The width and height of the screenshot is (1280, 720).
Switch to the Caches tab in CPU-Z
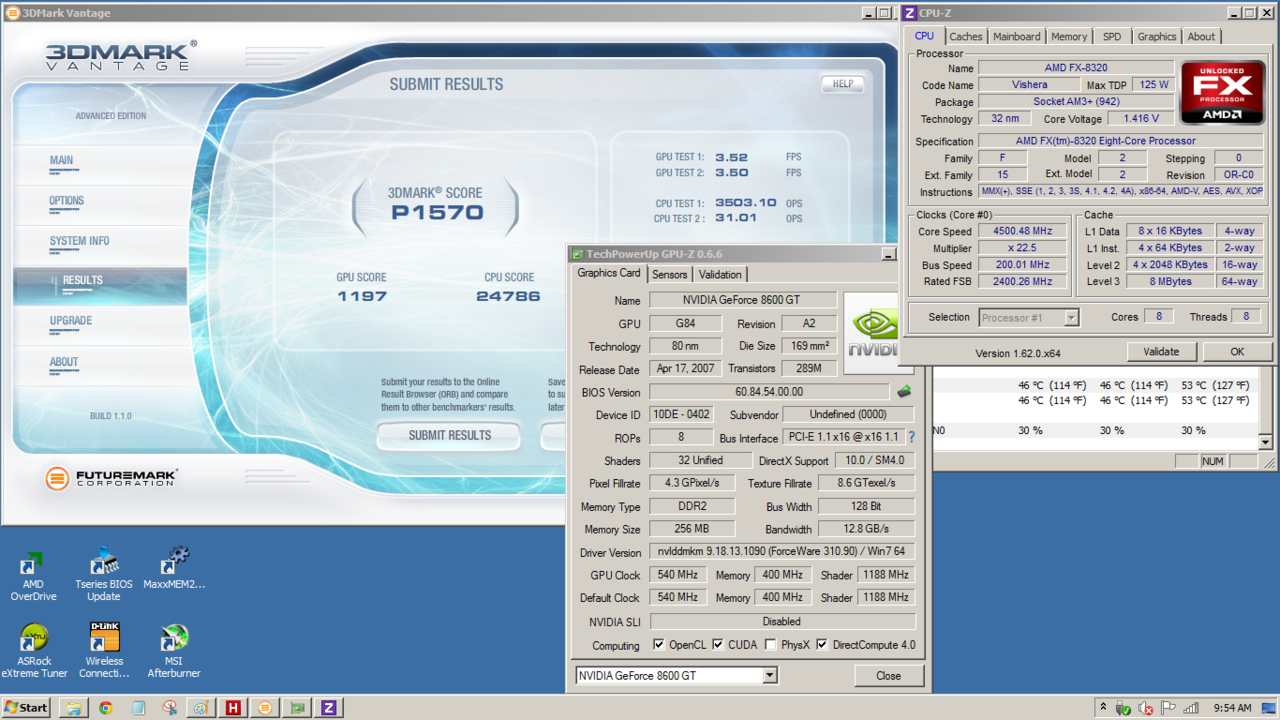pos(966,37)
